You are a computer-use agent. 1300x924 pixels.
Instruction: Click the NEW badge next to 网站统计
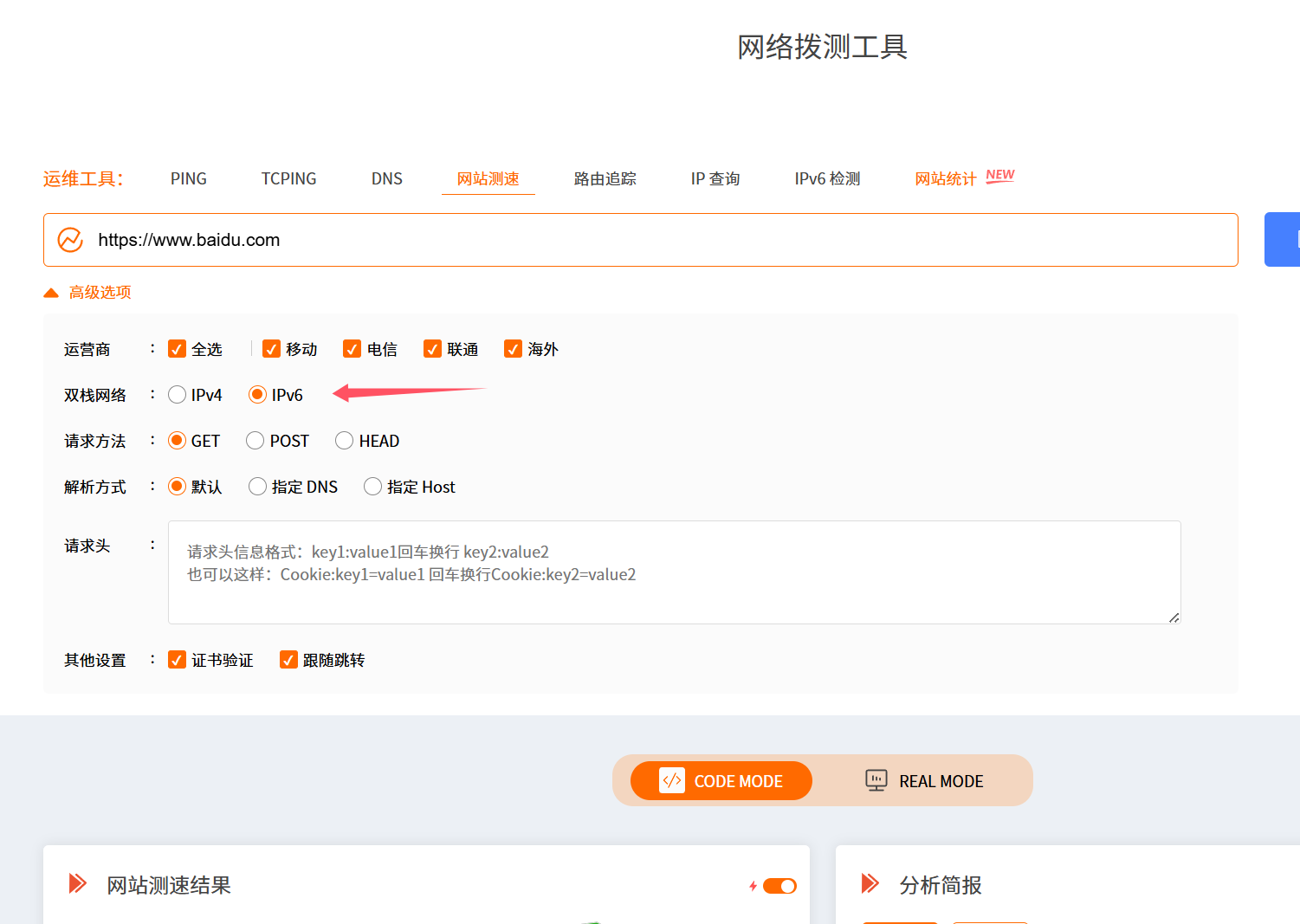click(999, 175)
